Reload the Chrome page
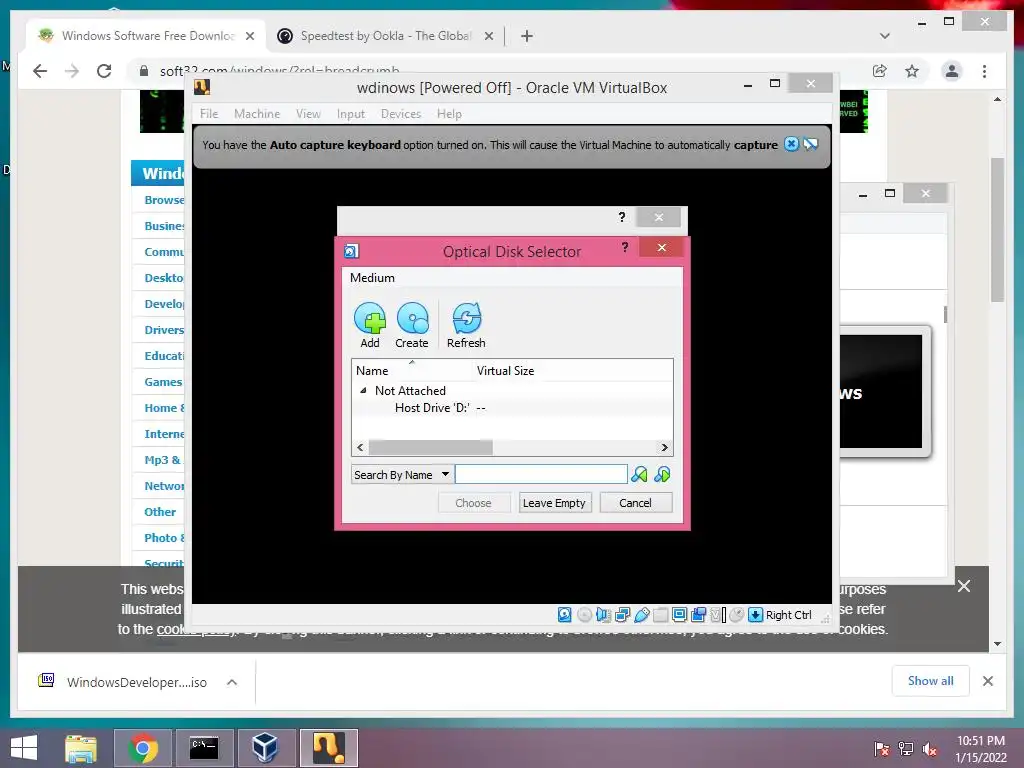The width and height of the screenshot is (1024, 768). pyautogui.click(x=104, y=71)
